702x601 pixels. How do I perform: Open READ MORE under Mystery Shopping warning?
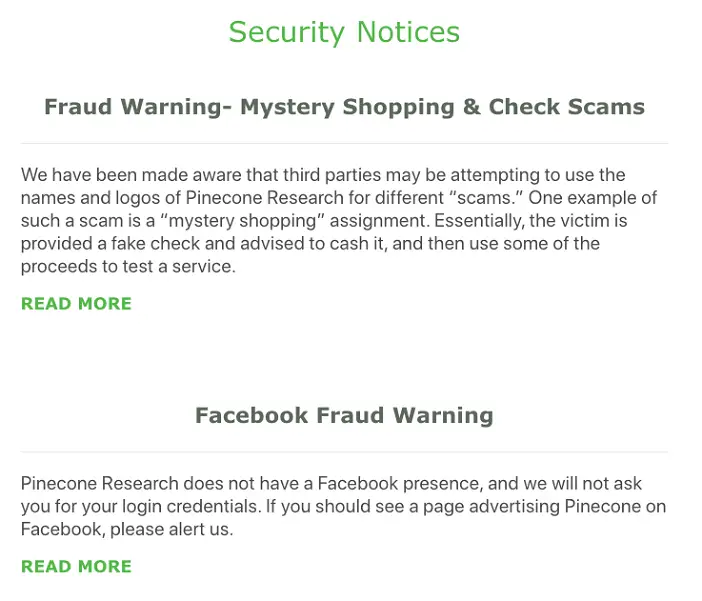[x=76, y=304]
